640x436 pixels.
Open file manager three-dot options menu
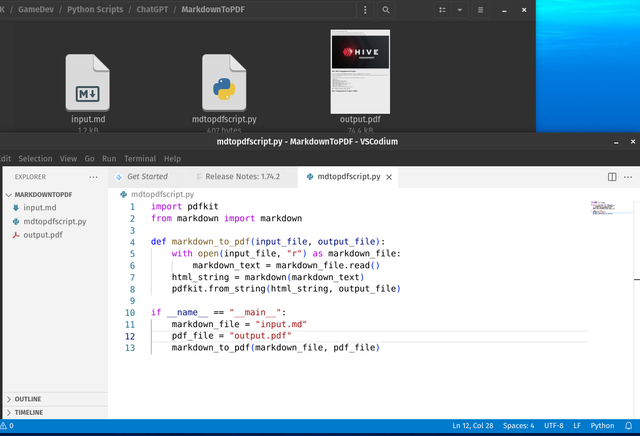[x=364, y=10]
